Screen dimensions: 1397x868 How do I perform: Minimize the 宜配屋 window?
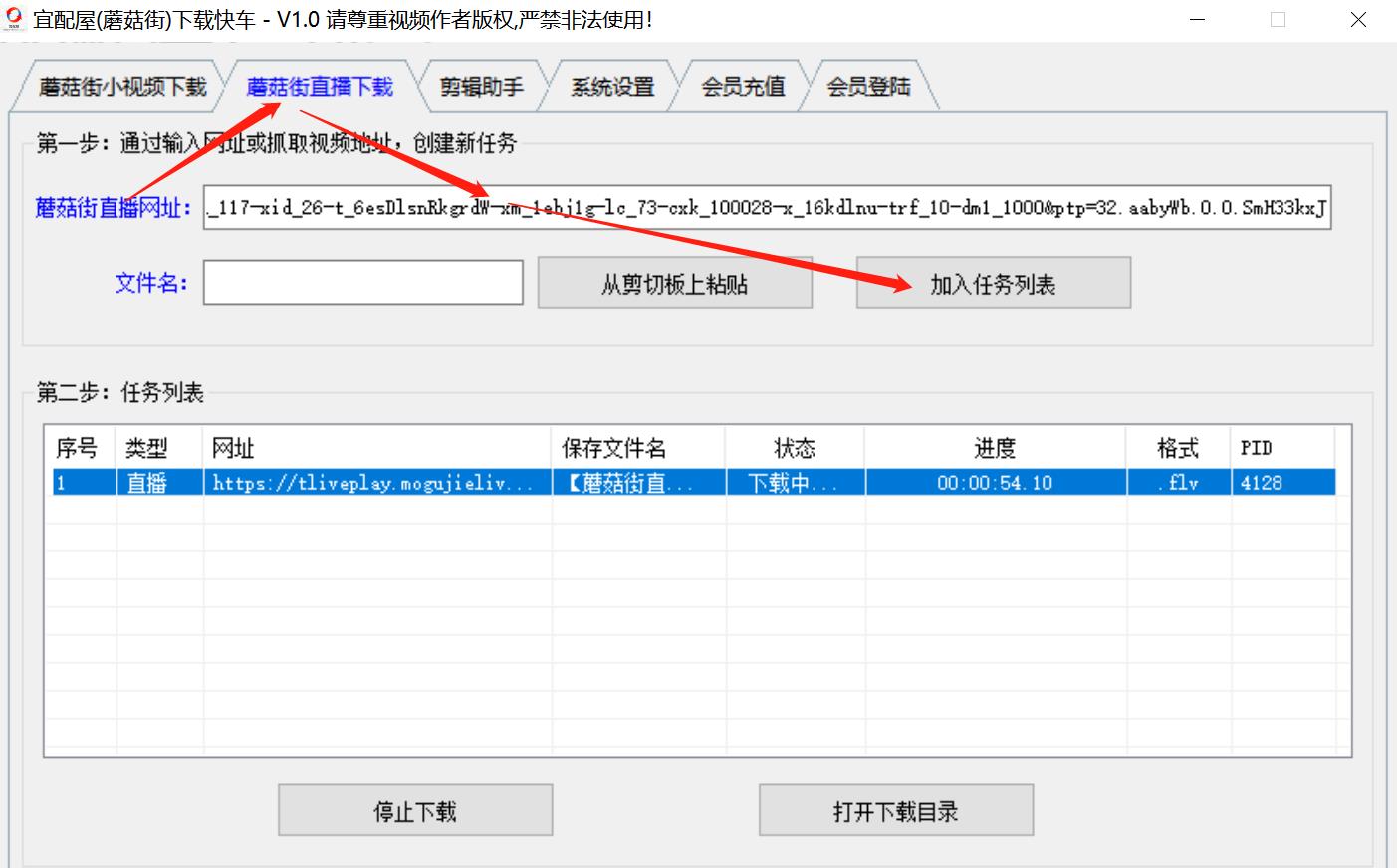[1198, 20]
